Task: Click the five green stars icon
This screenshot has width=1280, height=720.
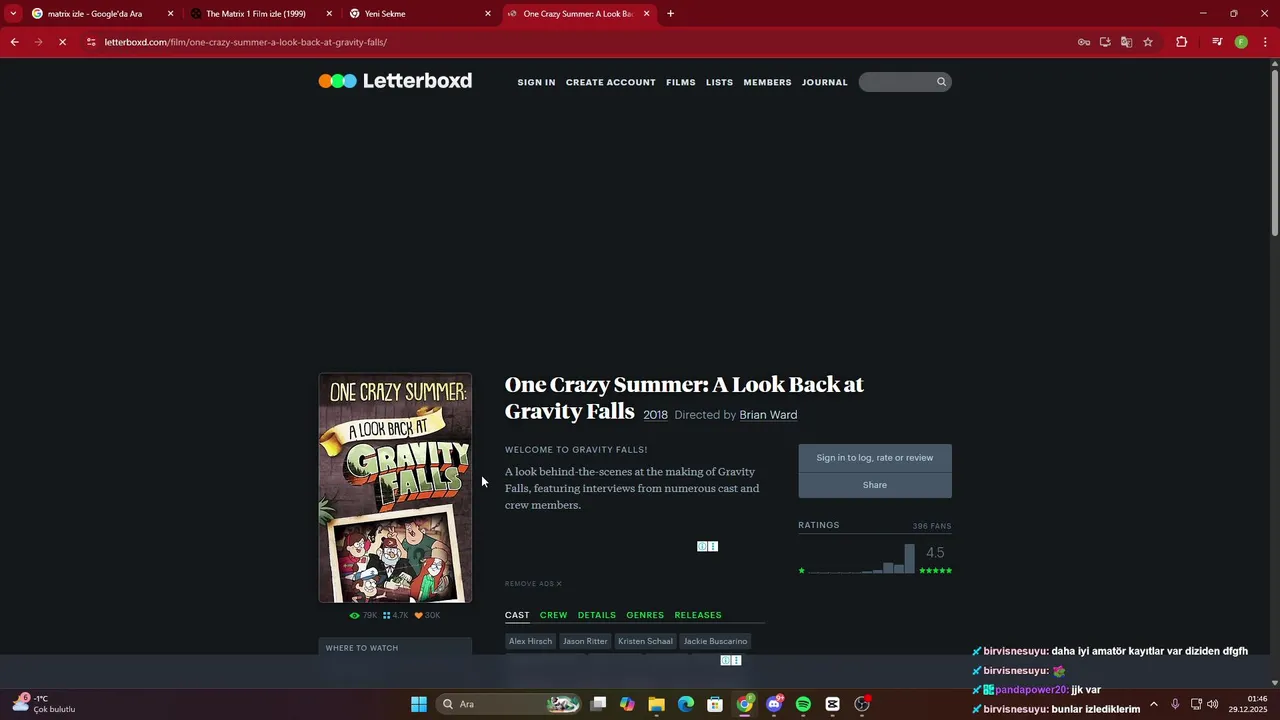Action: 935,571
